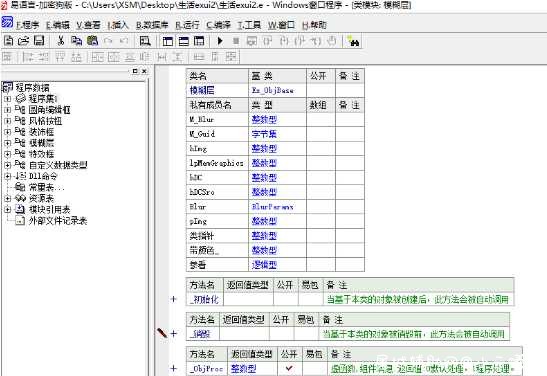The width and height of the screenshot is (547, 376).
Task: Select the _ObjProc method name
Action: [x=207, y=368]
